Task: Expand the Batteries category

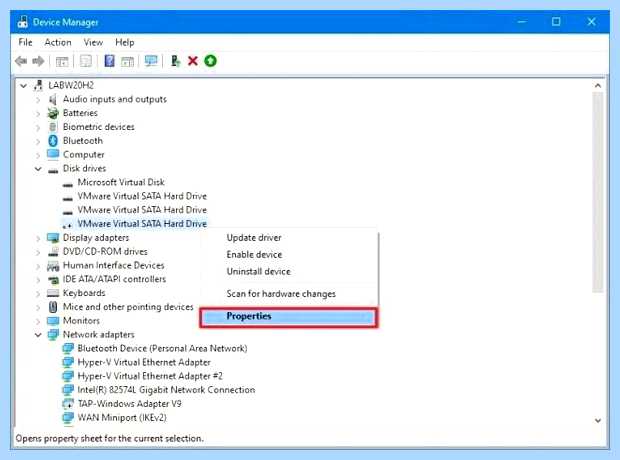Action: coord(38,114)
